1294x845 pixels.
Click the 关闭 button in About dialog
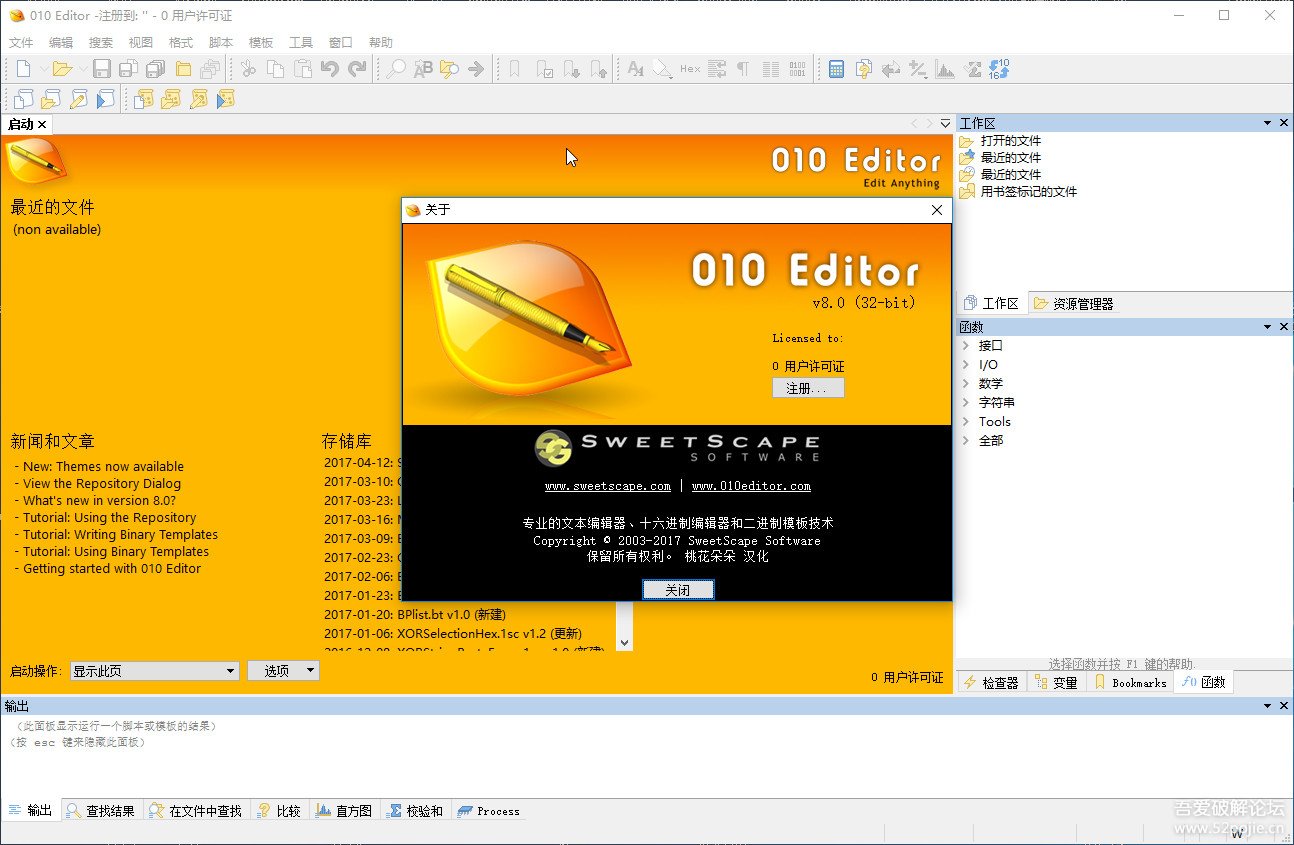coord(678,590)
